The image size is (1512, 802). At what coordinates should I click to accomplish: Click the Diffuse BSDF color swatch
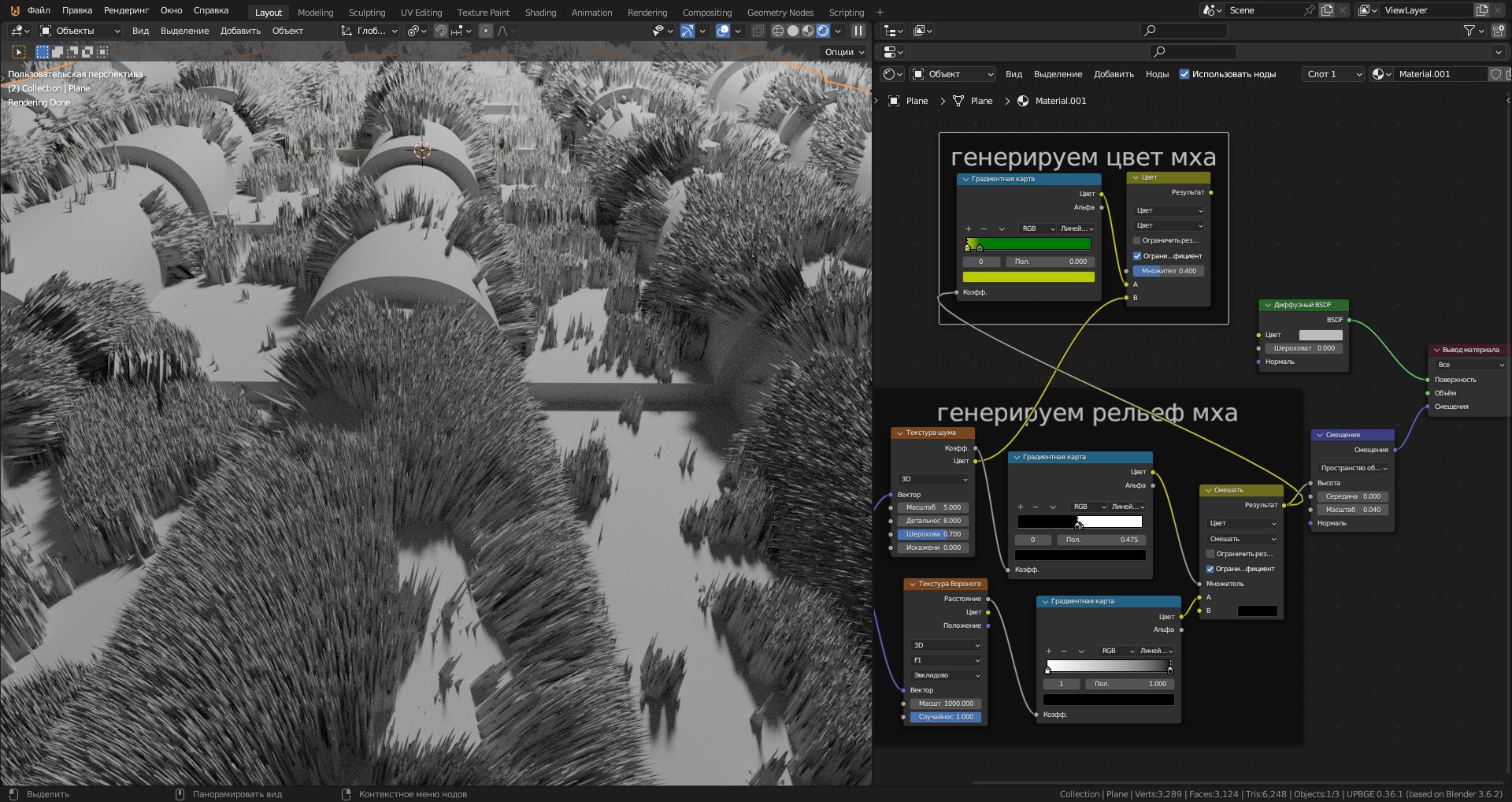coord(1320,335)
